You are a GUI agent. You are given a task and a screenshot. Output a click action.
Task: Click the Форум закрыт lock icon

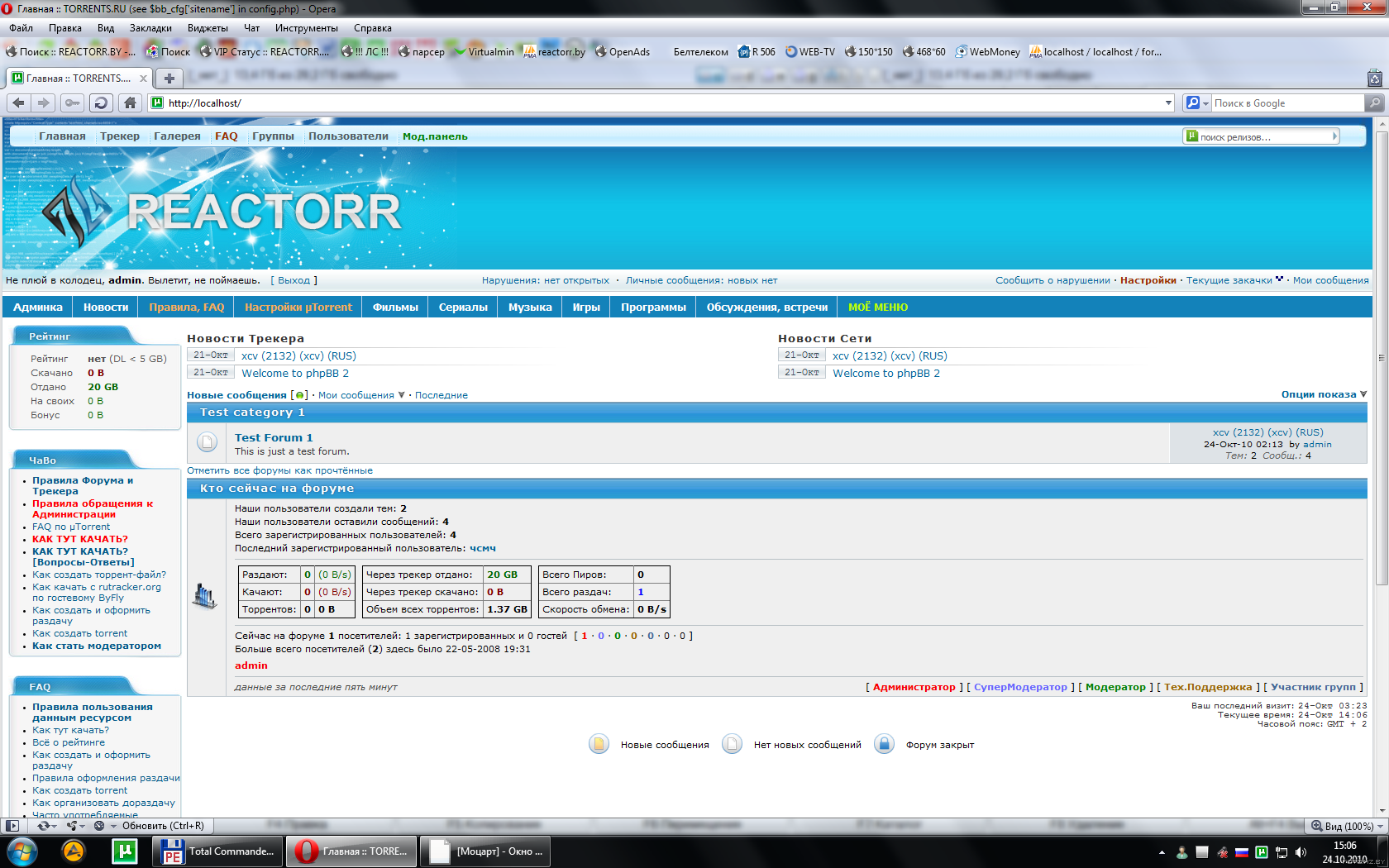884,744
